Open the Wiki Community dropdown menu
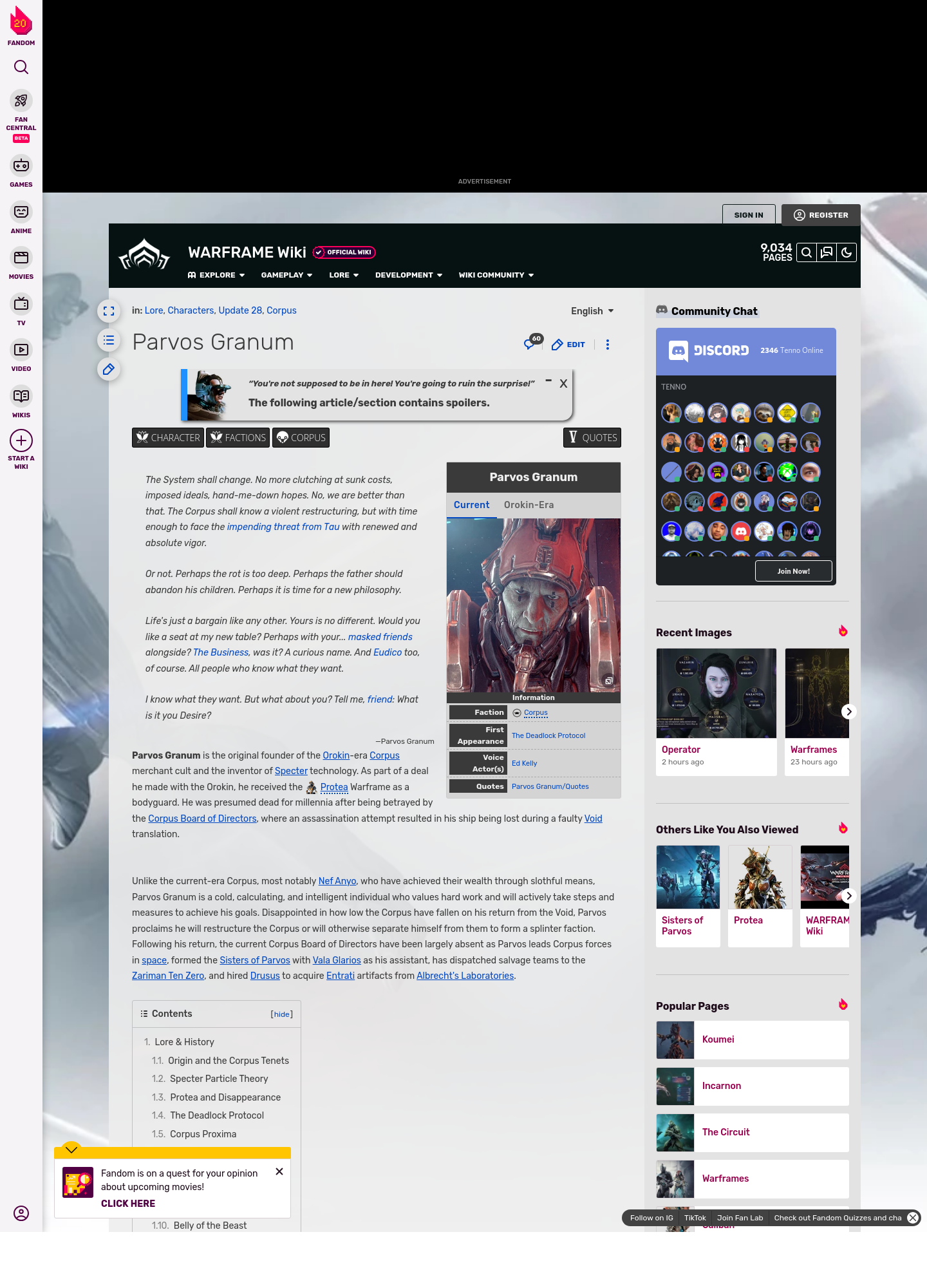The image size is (927, 1288). (x=496, y=275)
